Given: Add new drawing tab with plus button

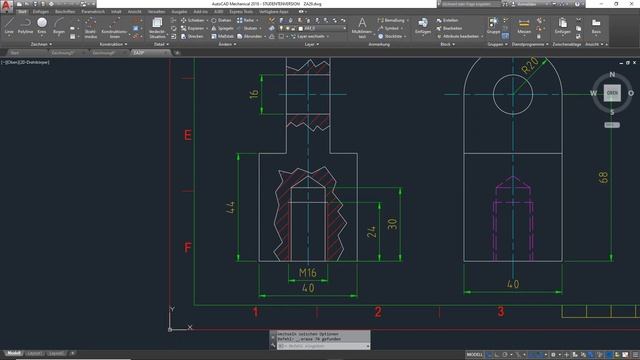Looking at the screenshot, I should (x=177, y=53).
